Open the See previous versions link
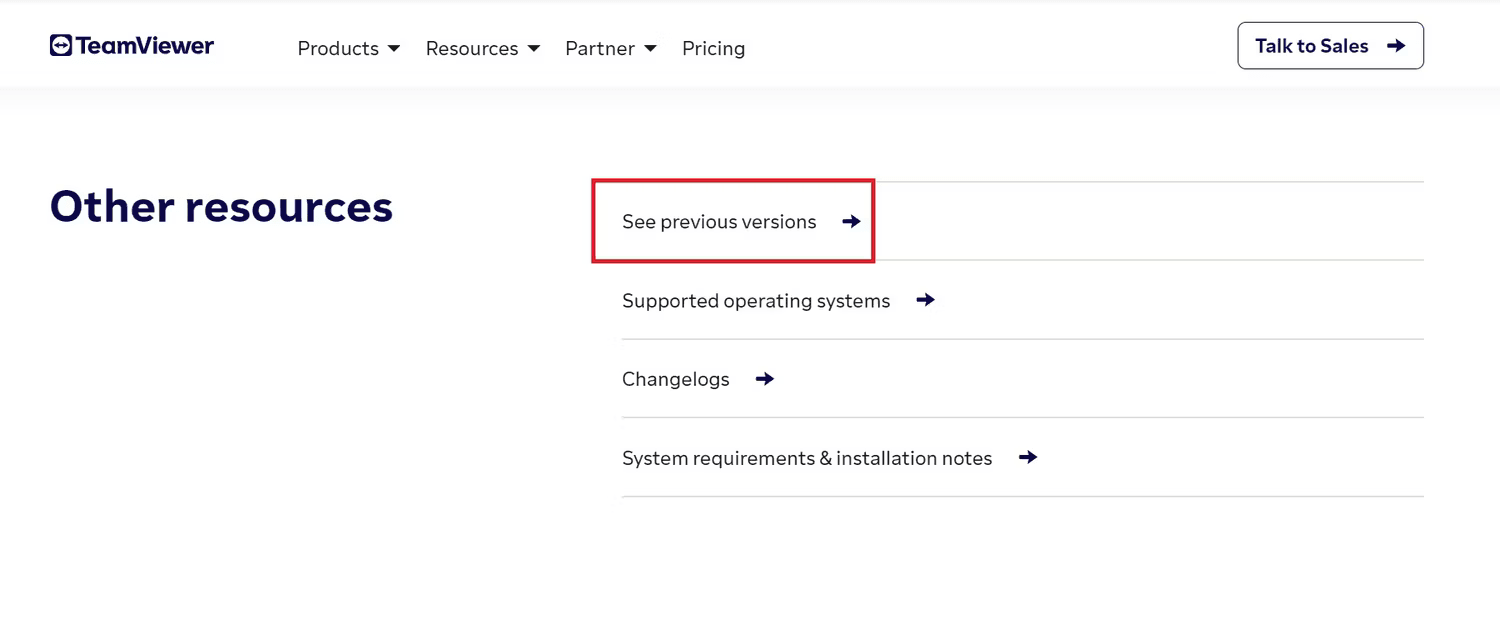Image resolution: width=1500 pixels, height=640 pixels. click(x=720, y=221)
